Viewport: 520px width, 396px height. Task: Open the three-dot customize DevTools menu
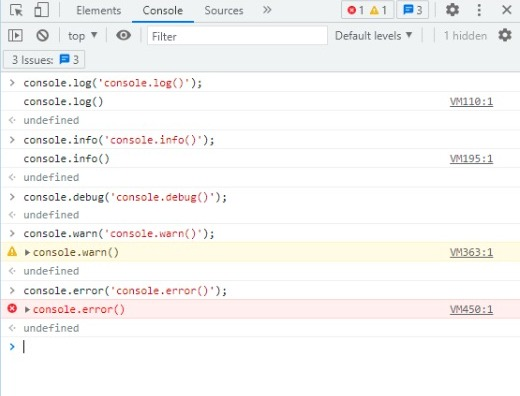pyautogui.click(x=479, y=10)
